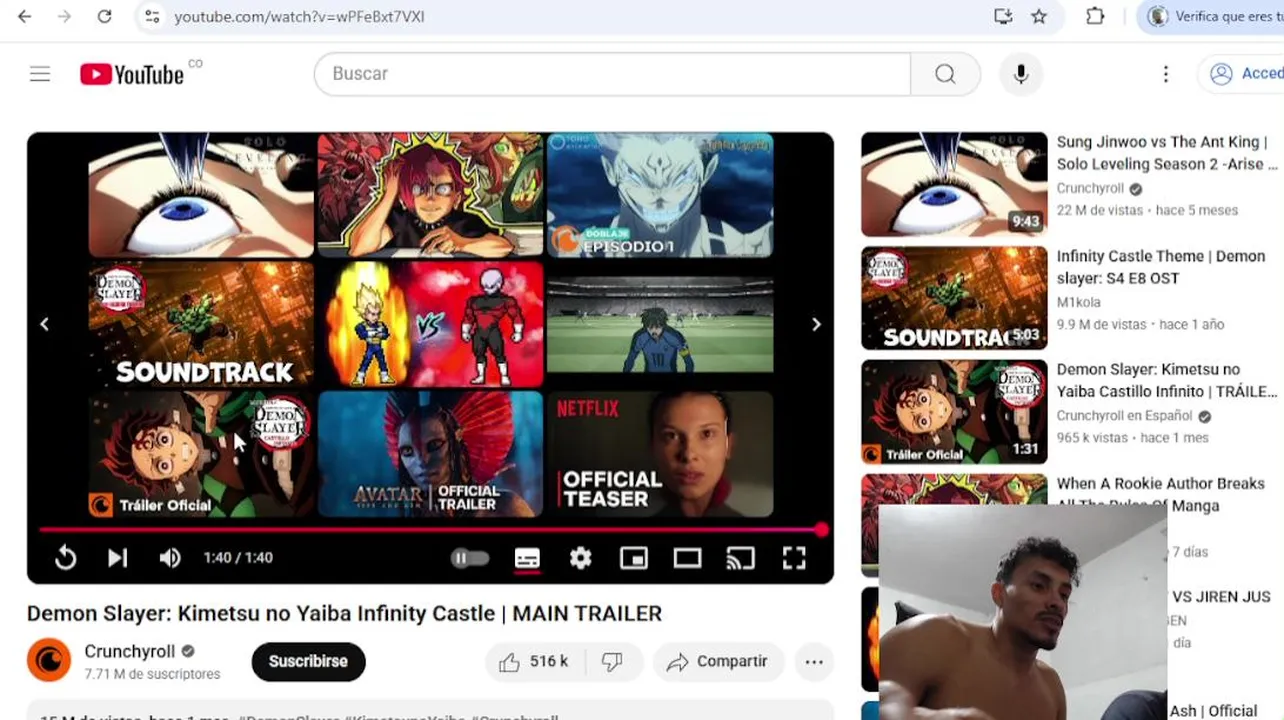The height and width of the screenshot is (720, 1284).
Task: Toggle subtitles in the player
Action: coord(527,558)
